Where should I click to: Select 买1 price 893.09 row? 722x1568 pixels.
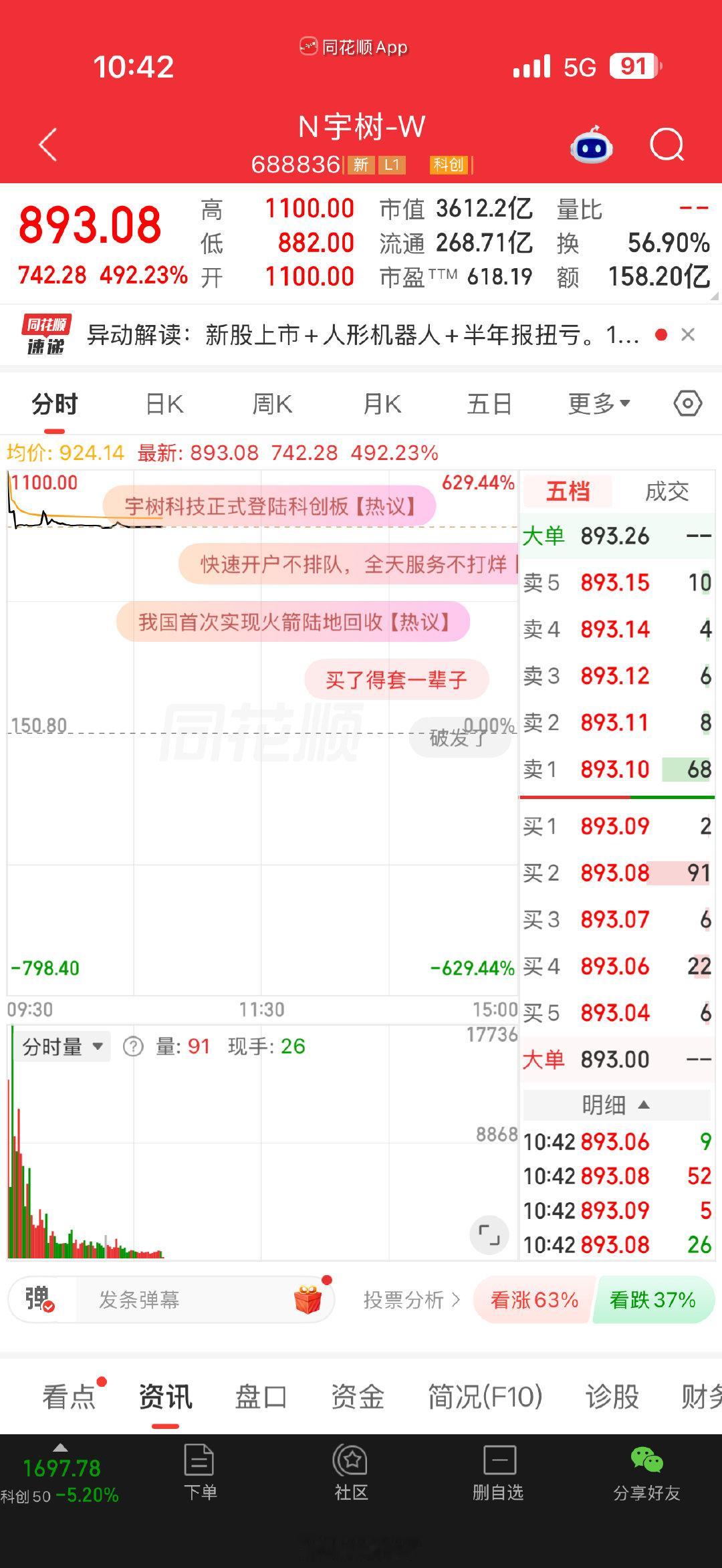(617, 826)
